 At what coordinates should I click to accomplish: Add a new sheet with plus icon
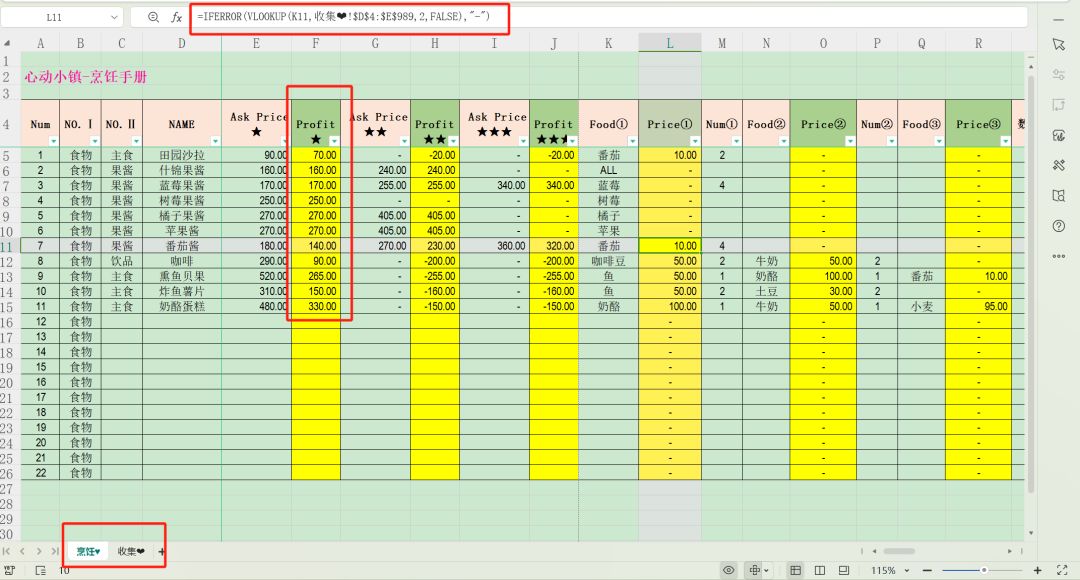(x=161, y=551)
